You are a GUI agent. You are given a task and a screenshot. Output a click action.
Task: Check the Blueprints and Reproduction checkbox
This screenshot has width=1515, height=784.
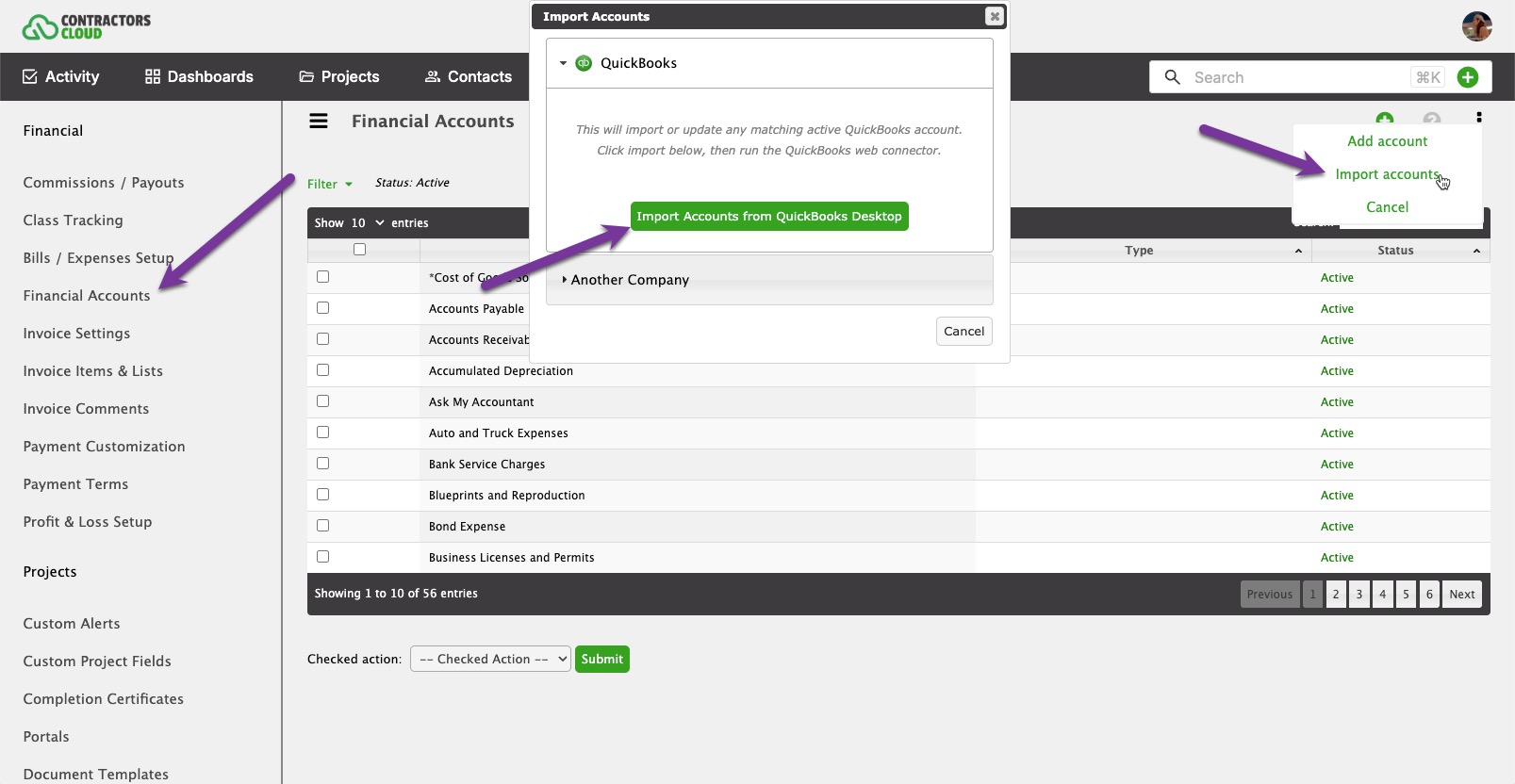click(x=322, y=494)
